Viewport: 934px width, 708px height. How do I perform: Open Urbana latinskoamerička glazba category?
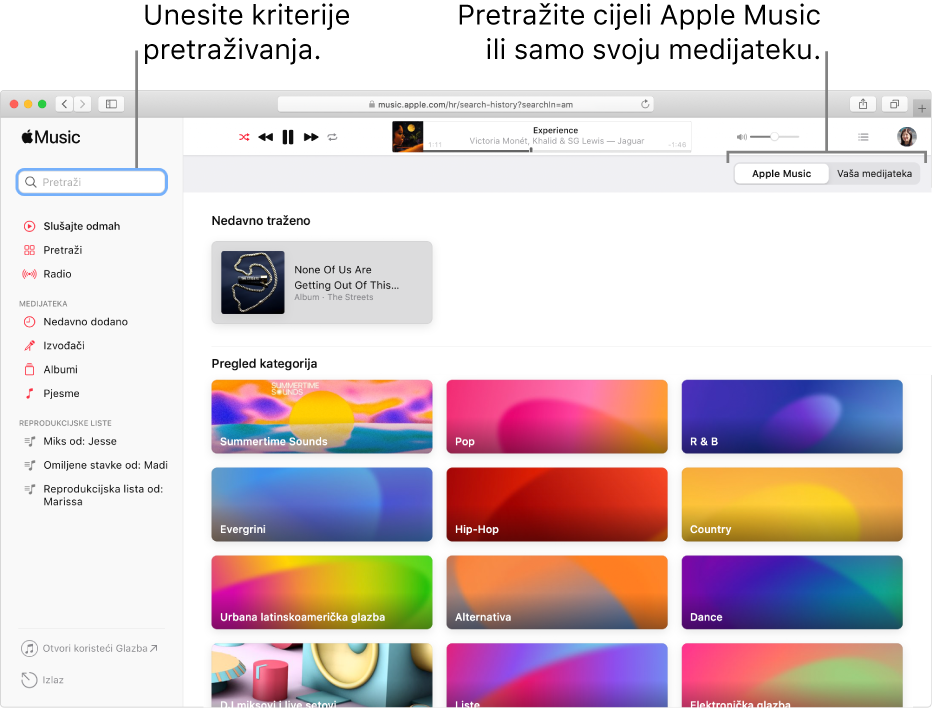322,592
